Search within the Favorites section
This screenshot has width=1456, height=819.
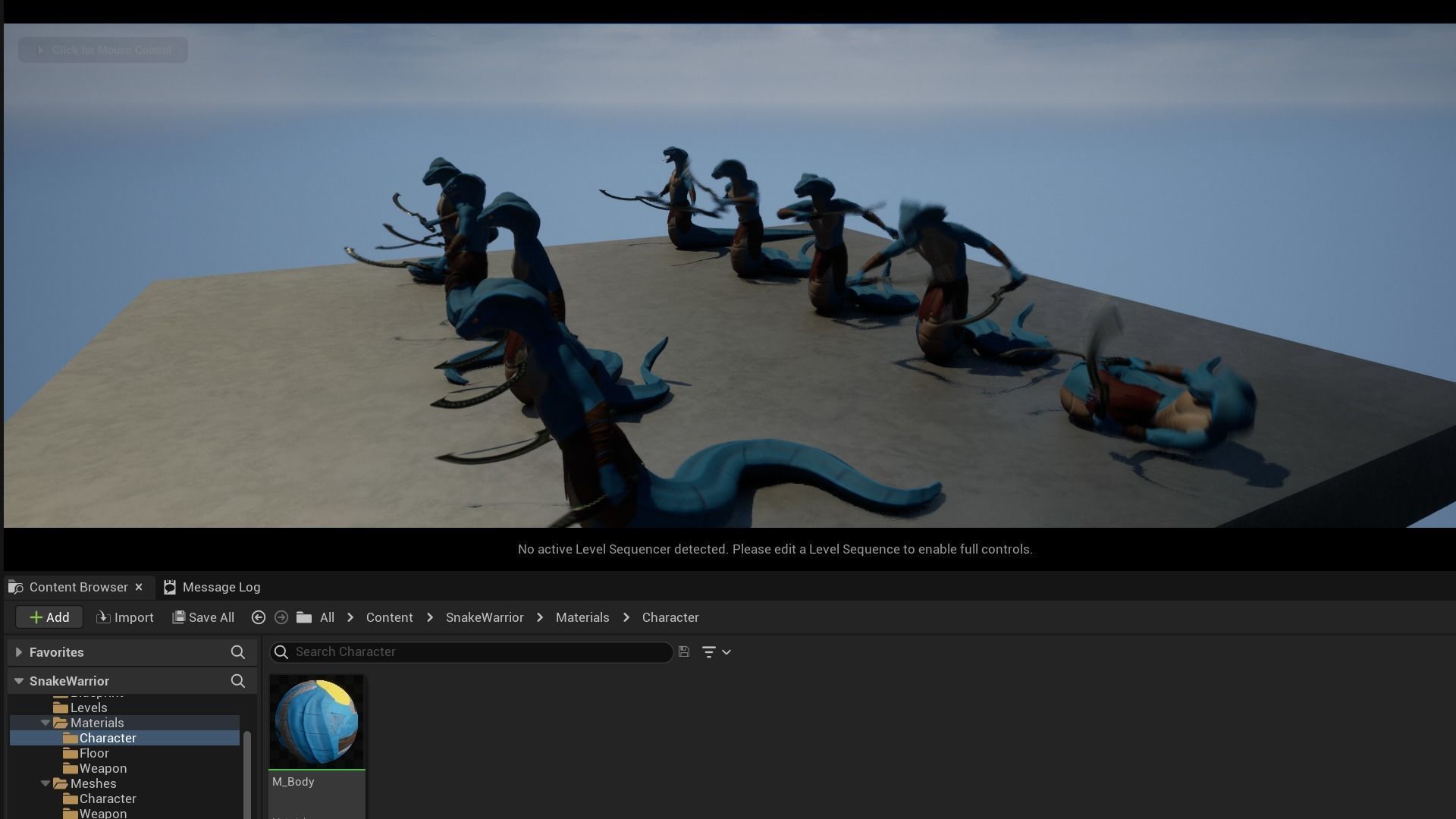click(x=237, y=652)
